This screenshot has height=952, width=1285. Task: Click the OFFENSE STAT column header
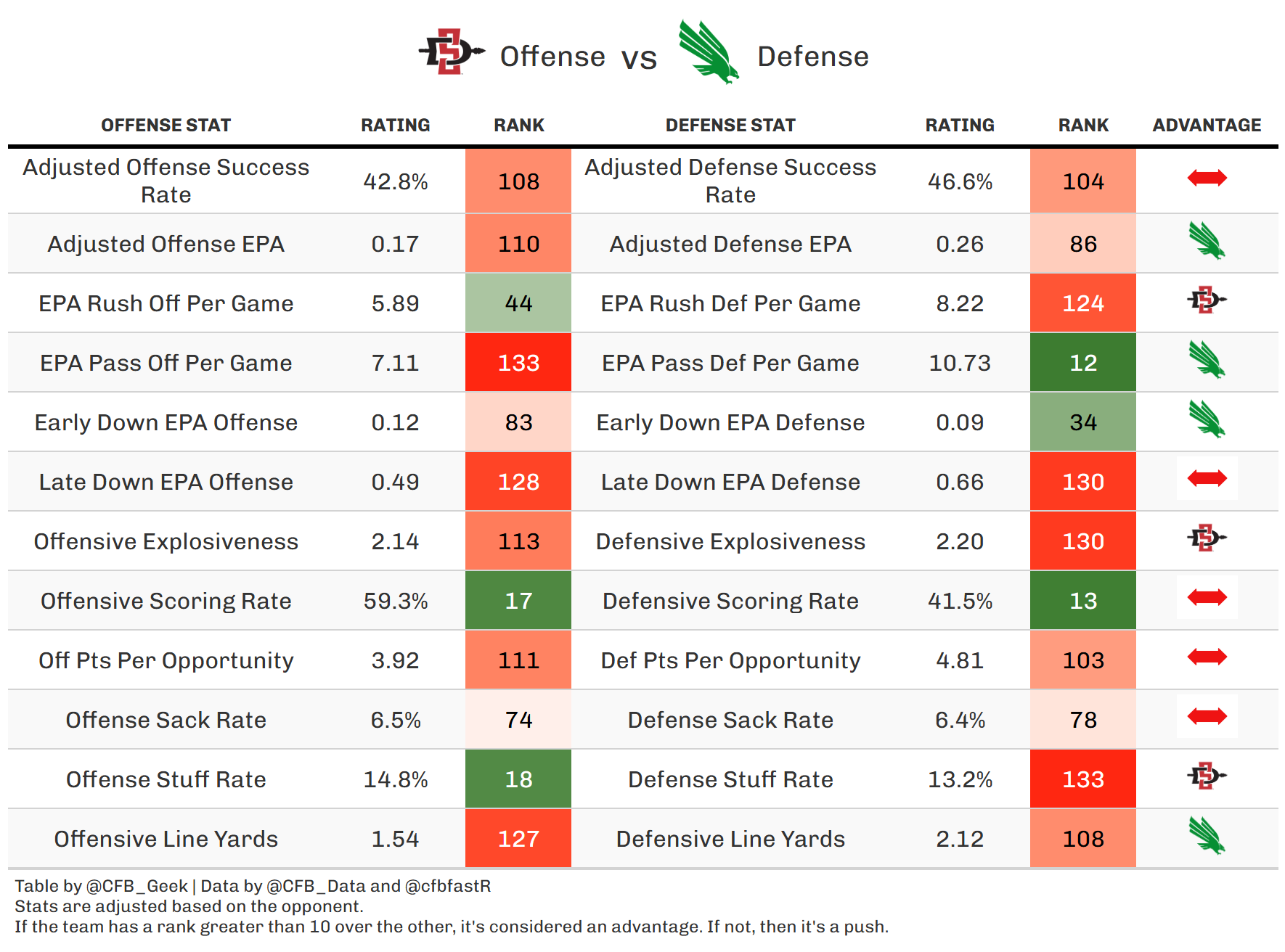pos(166,126)
